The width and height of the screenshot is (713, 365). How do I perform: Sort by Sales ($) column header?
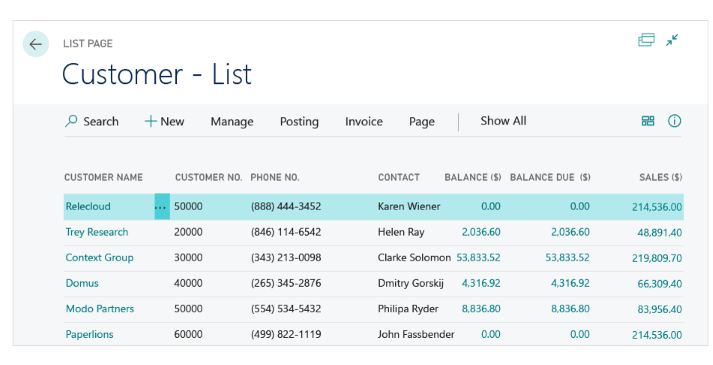[660, 177]
